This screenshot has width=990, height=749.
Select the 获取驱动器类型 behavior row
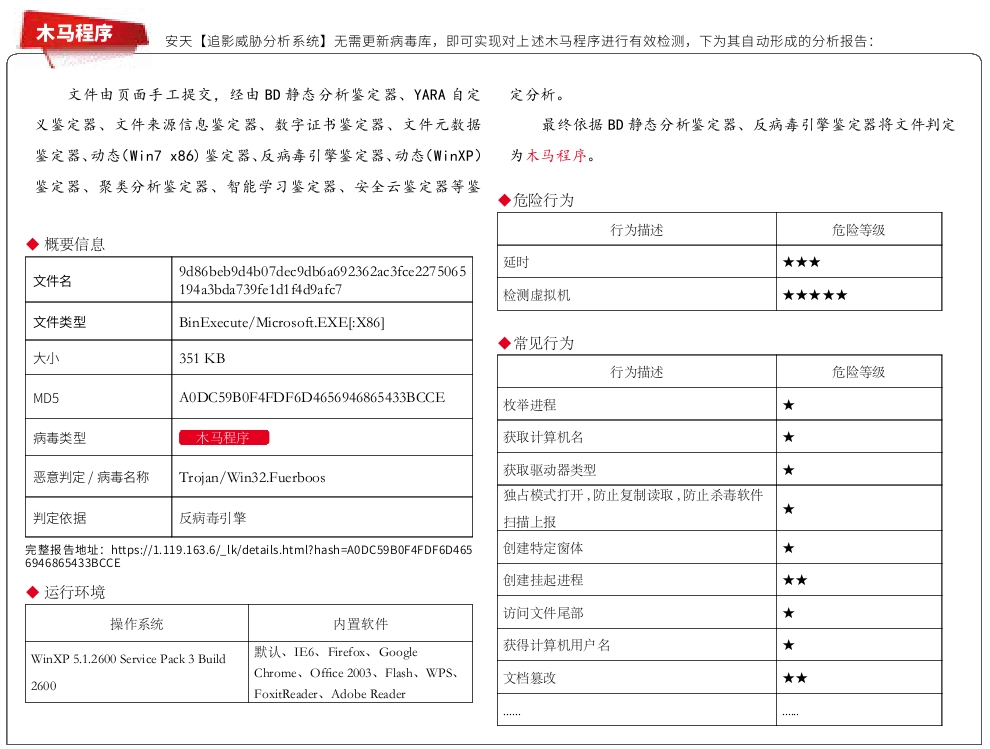720,469
